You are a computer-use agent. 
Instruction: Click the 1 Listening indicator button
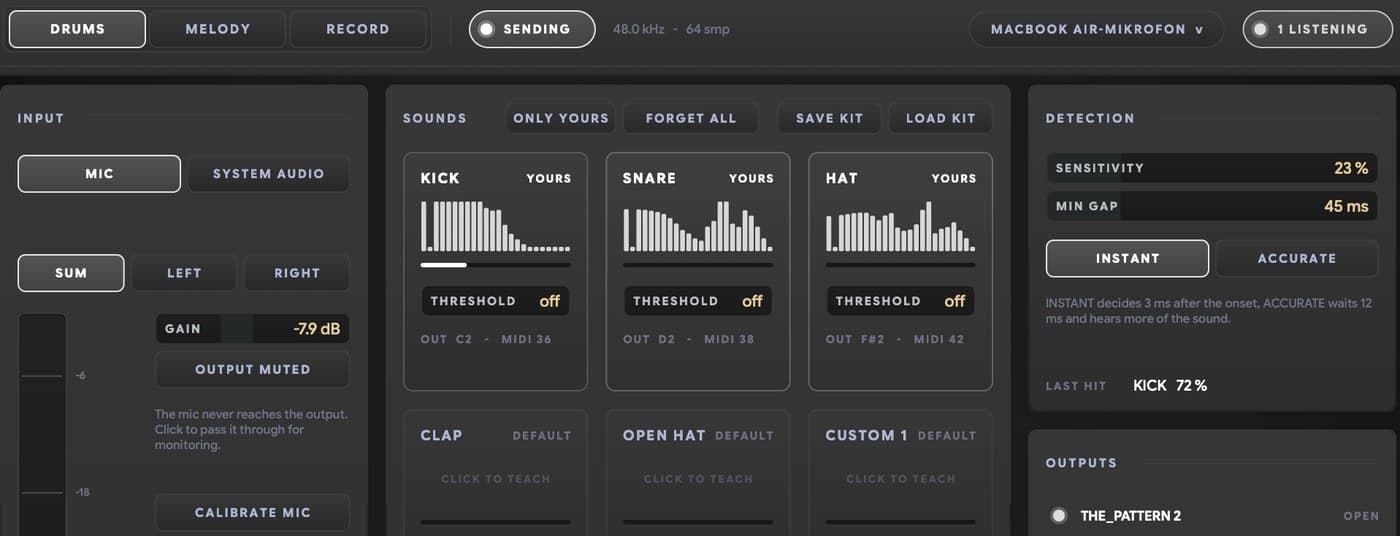(1318, 29)
